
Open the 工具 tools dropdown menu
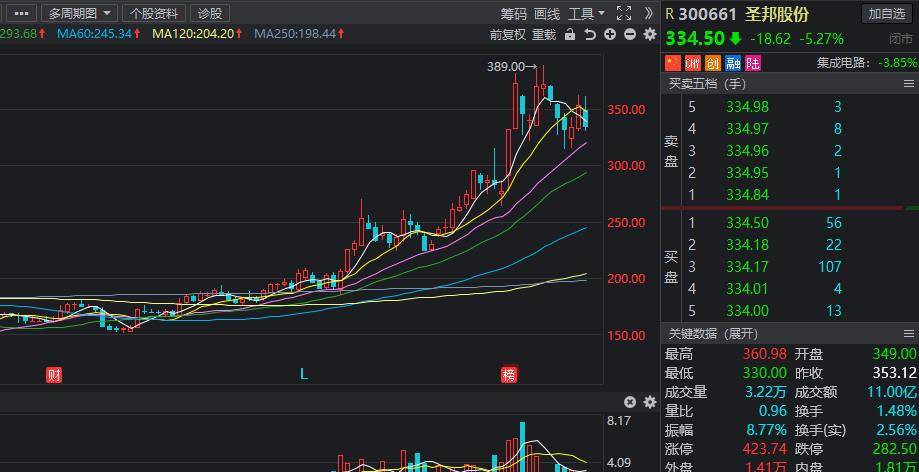click(x=586, y=13)
